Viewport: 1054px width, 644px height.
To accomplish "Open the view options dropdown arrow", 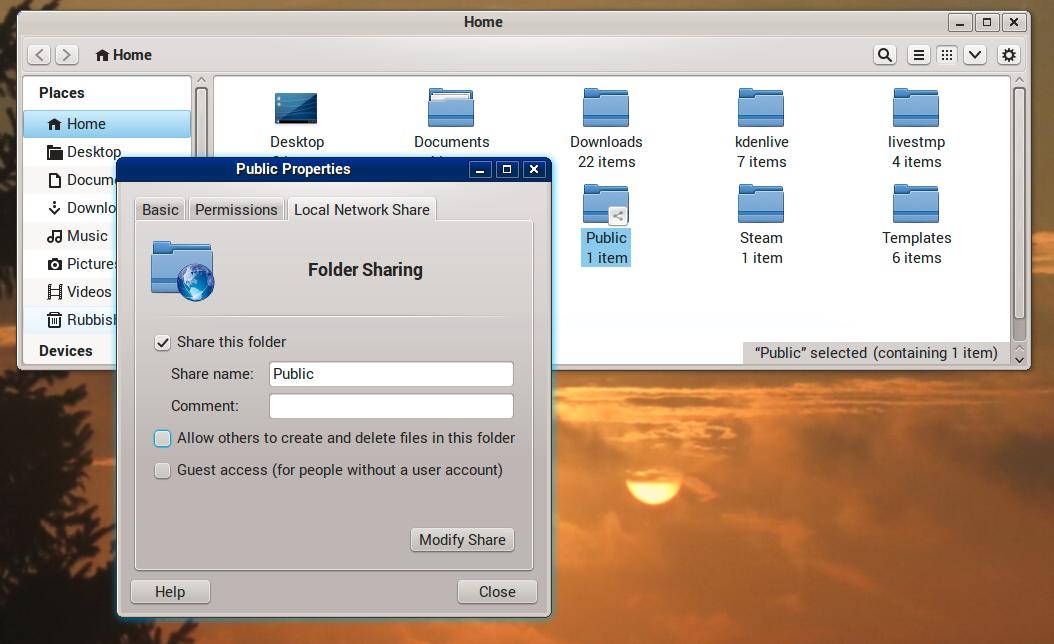I will pos(975,55).
